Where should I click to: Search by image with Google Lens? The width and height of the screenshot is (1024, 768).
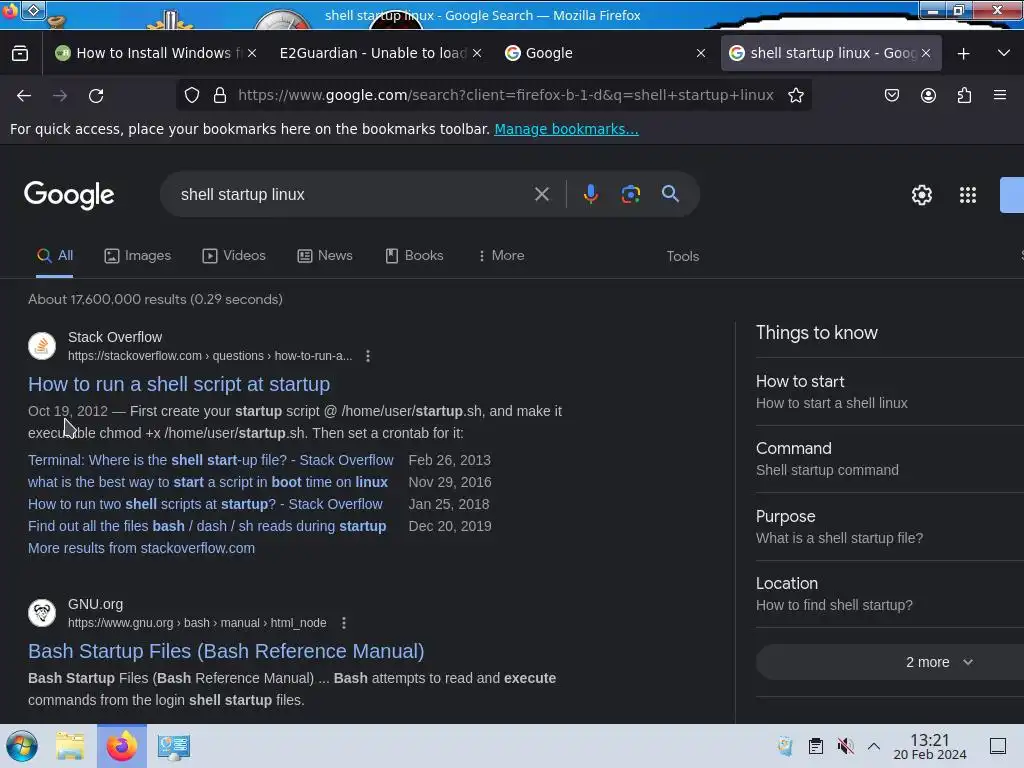pyautogui.click(x=630, y=194)
